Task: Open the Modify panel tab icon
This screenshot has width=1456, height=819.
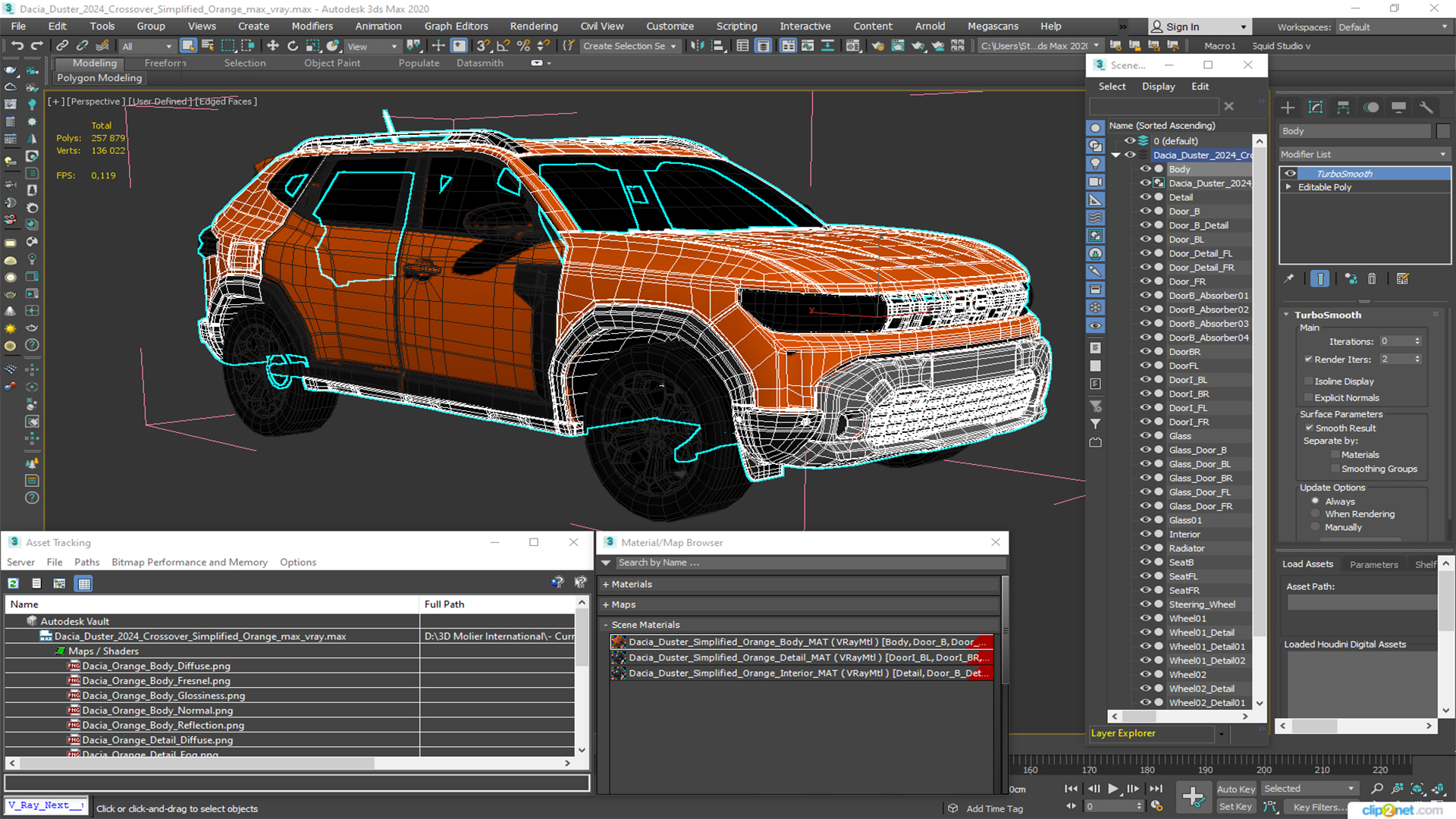Action: coord(1316,108)
